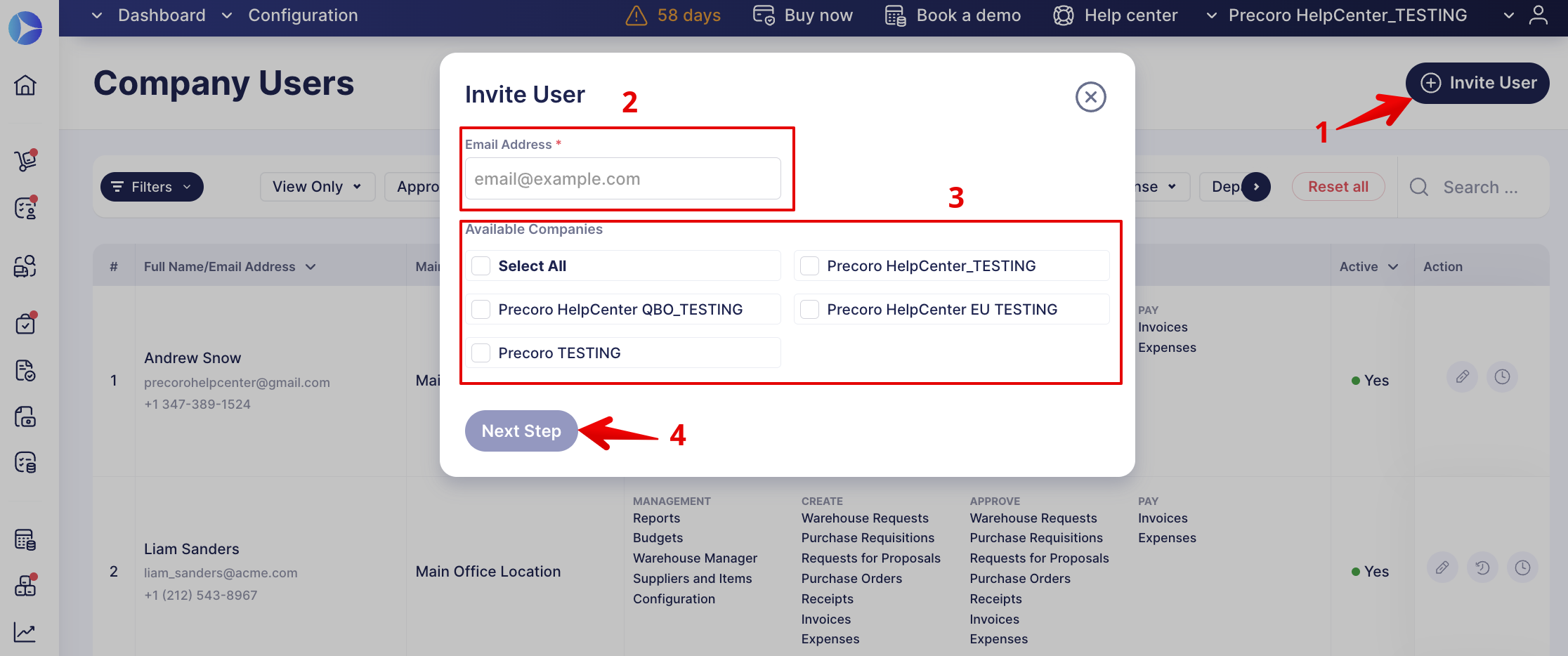
Task: Click edit pencil icon for Andrew Snow
Action: pos(1462,377)
